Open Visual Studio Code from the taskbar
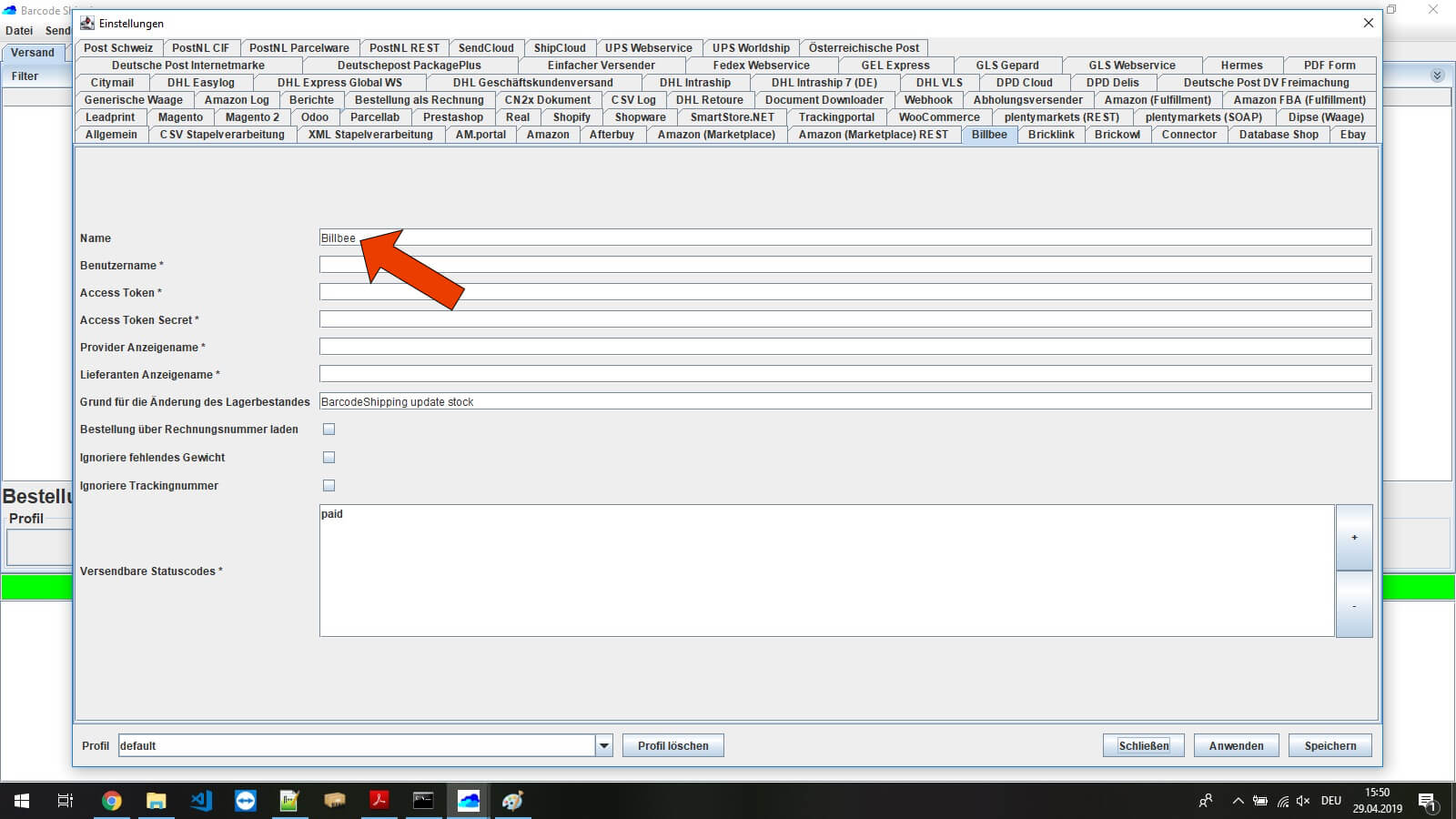This screenshot has width=1456, height=819. [x=200, y=801]
